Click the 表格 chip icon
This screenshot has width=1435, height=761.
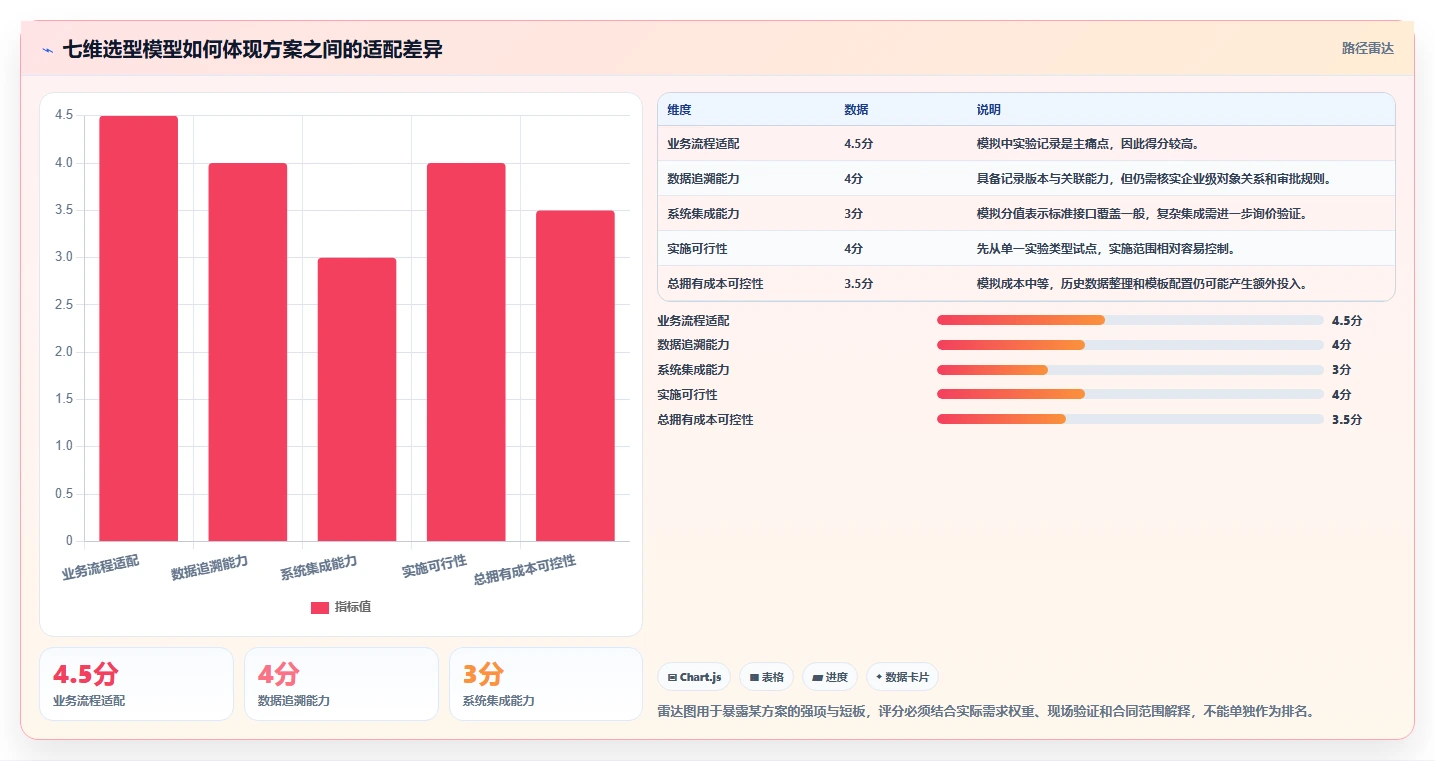(754, 677)
